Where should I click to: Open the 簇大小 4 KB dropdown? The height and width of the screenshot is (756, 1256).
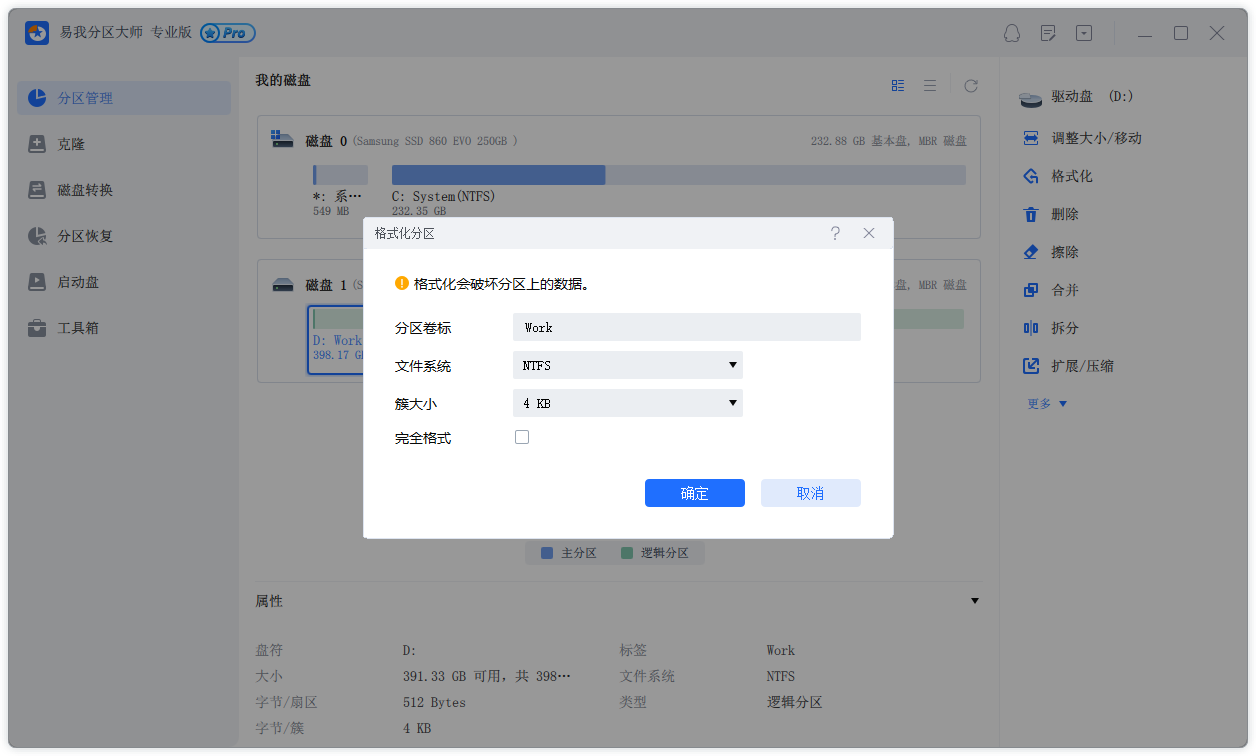point(627,403)
